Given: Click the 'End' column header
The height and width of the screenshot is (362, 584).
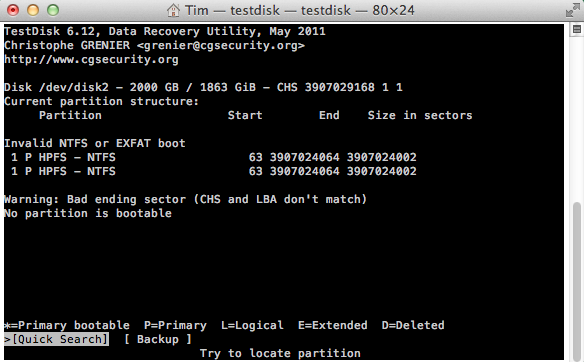Looking at the screenshot, I should tap(329, 115).
